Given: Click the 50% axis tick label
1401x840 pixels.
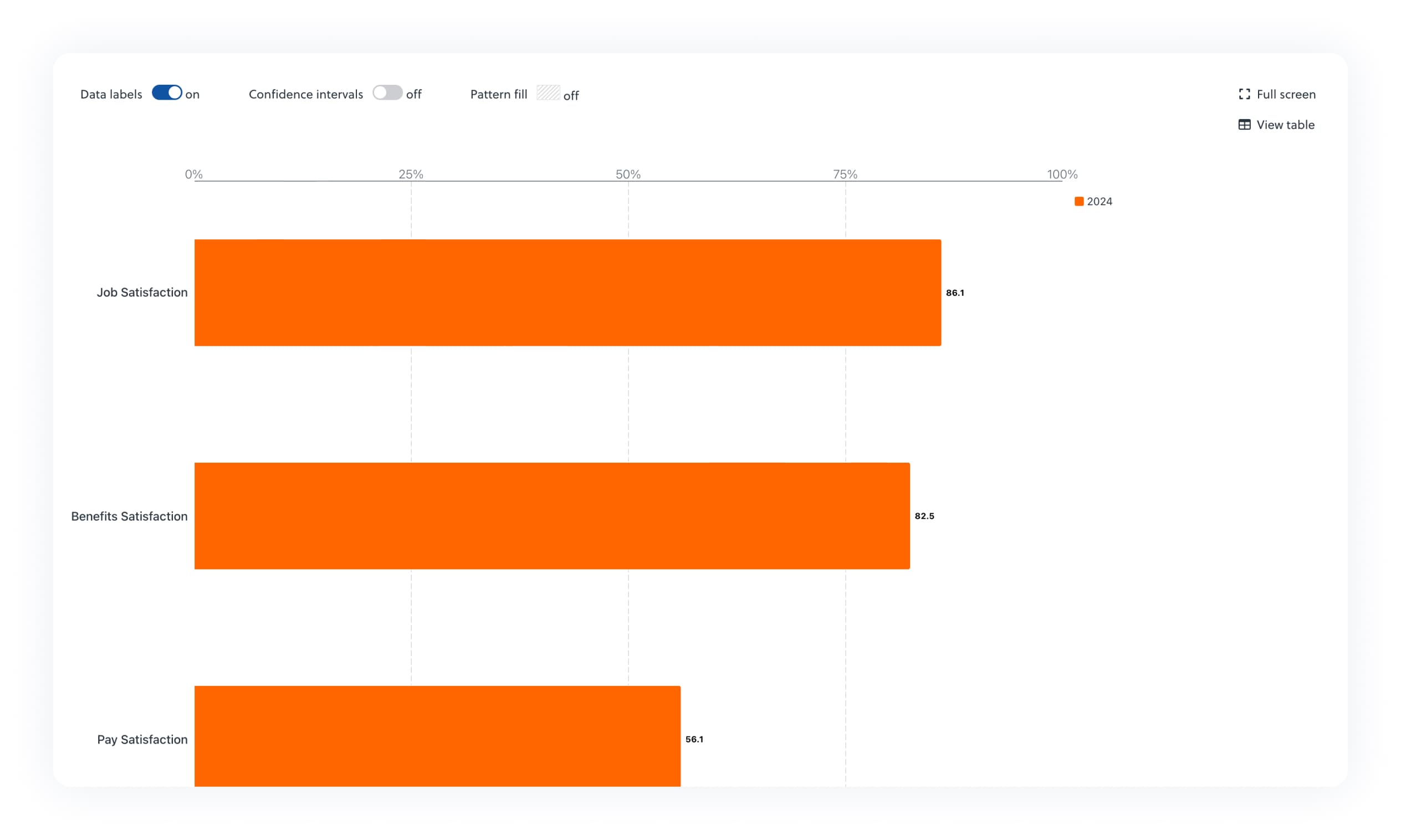Looking at the screenshot, I should tap(628, 175).
